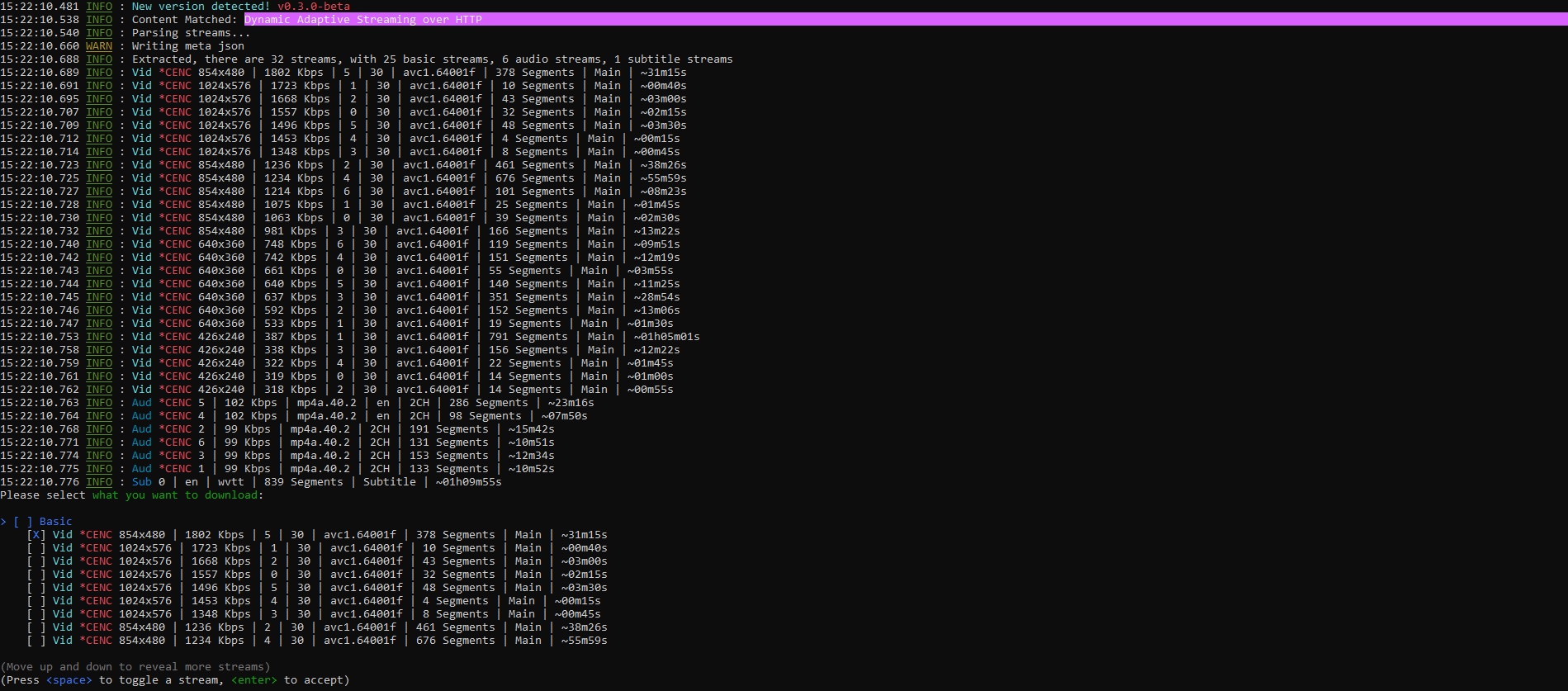This screenshot has width=1568, height=691.
Task: Click the '839 Segments' subtitle value
Action: (x=304, y=482)
